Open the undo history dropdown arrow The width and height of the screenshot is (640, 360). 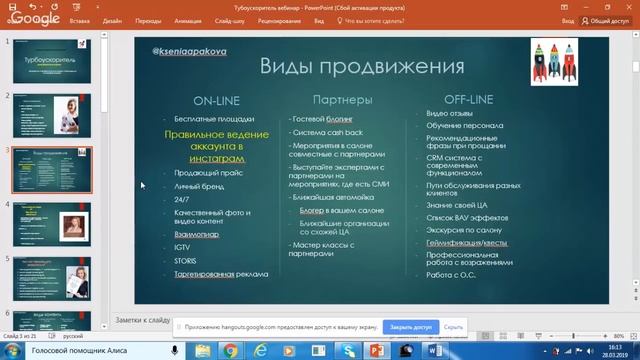coord(41,7)
